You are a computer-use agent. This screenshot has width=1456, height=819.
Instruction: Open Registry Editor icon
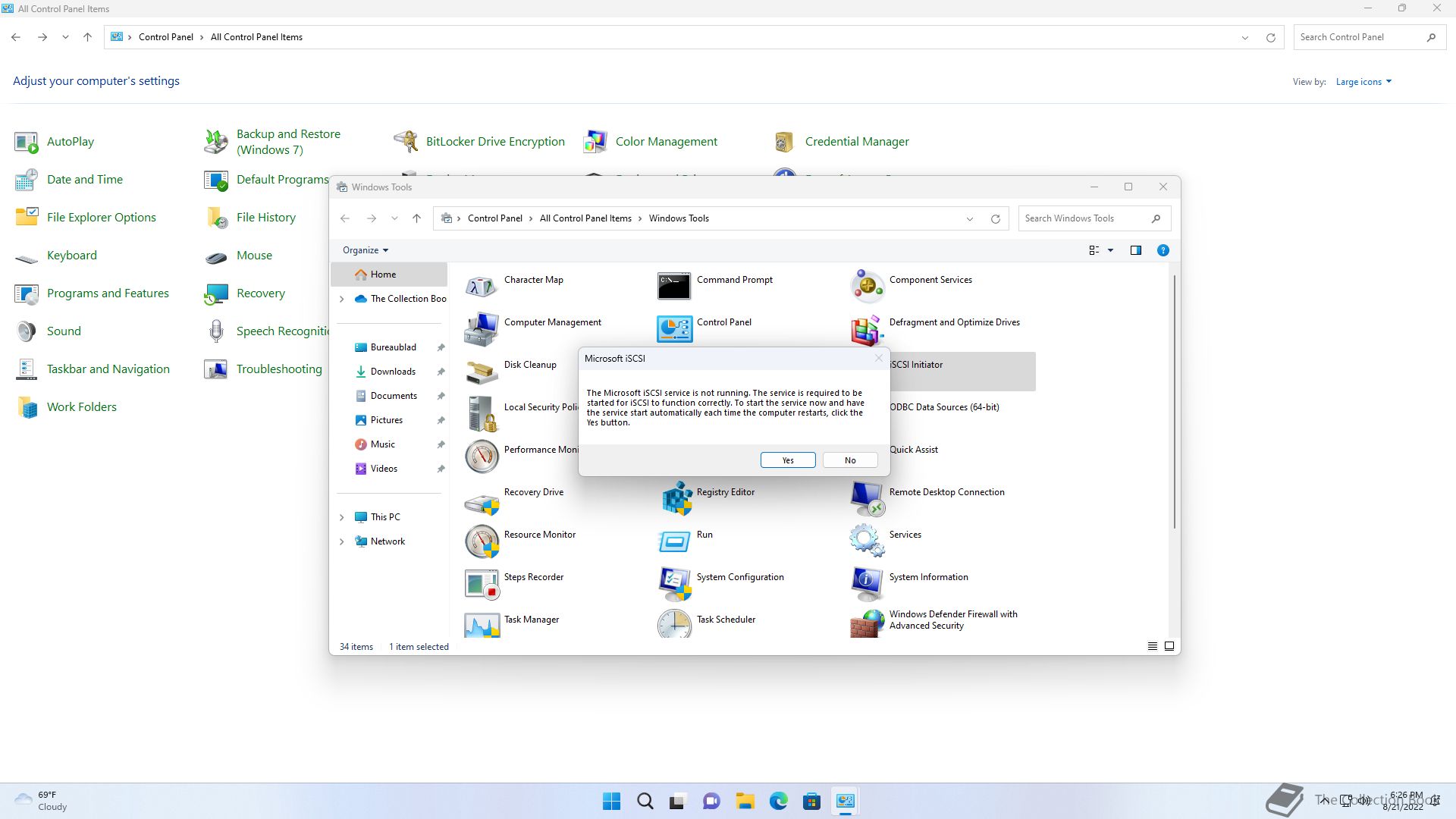coord(676,499)
